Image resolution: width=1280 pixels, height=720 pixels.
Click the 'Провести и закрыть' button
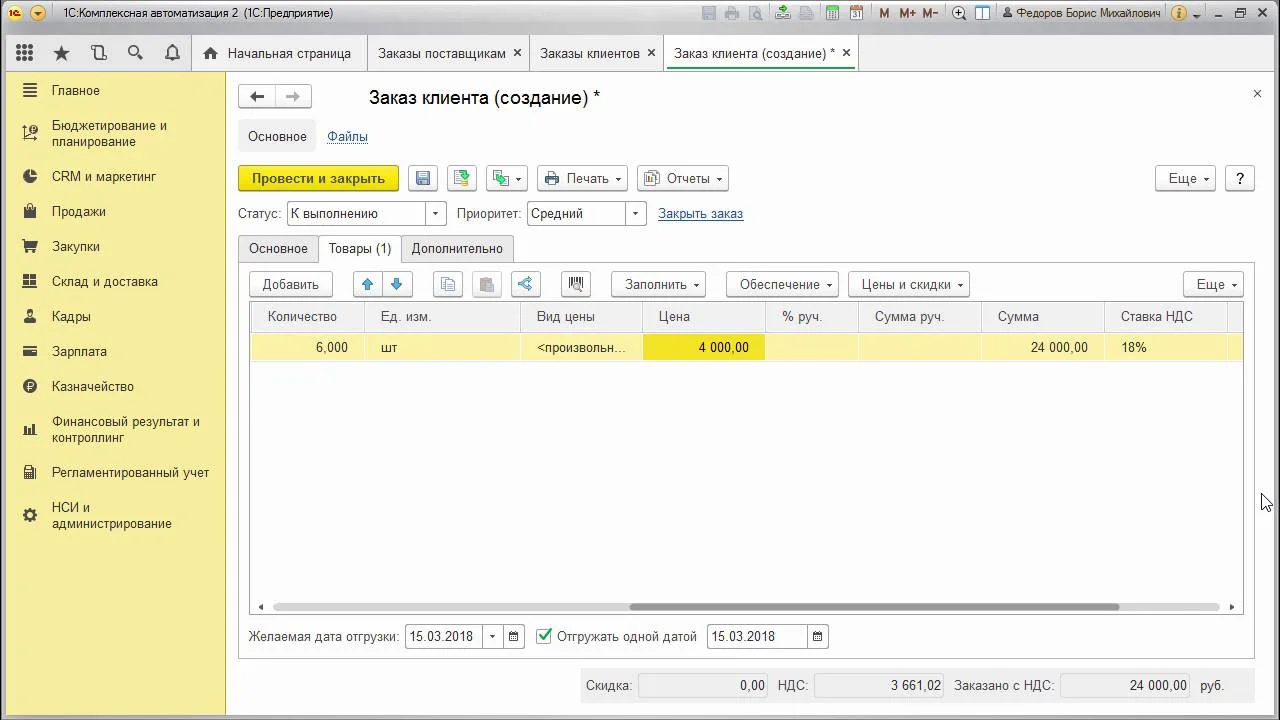tap(318, 178)
